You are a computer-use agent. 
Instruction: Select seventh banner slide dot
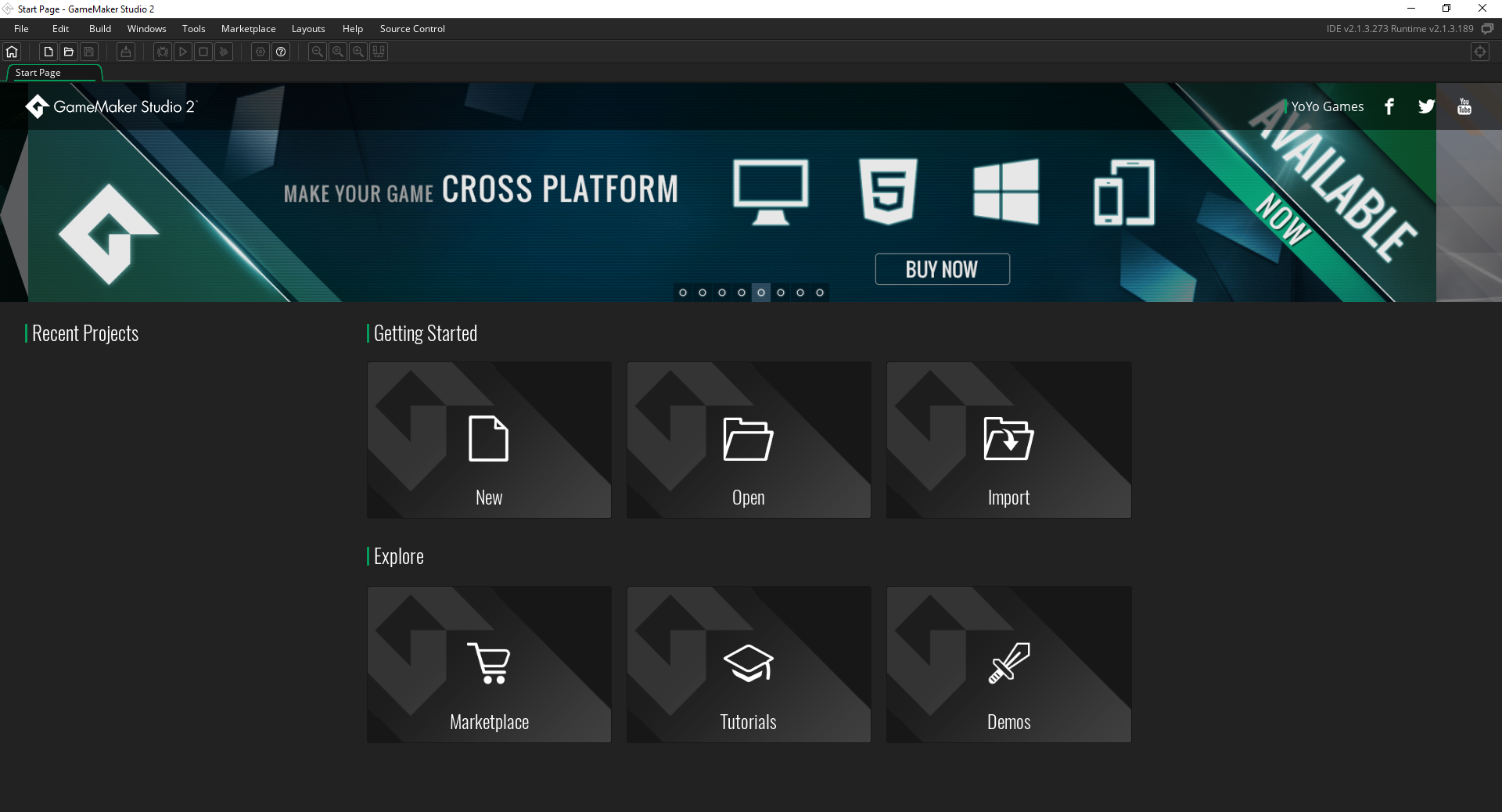pyautogui.click(x=800, y=293)
